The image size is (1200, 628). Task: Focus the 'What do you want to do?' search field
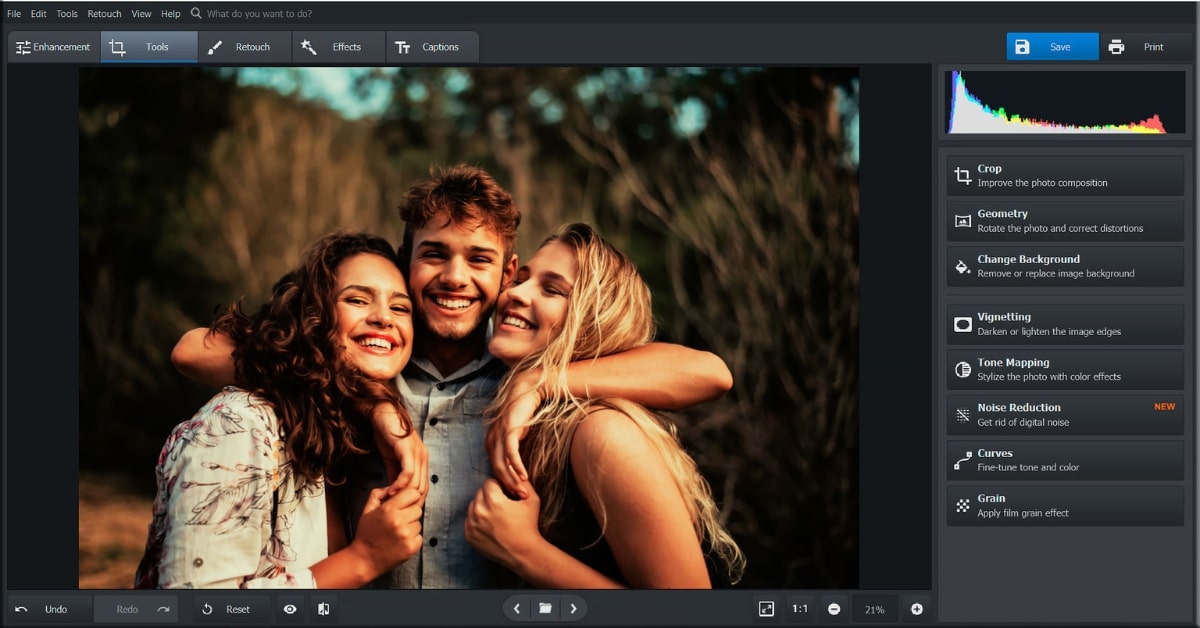click(x=259, y=14)
